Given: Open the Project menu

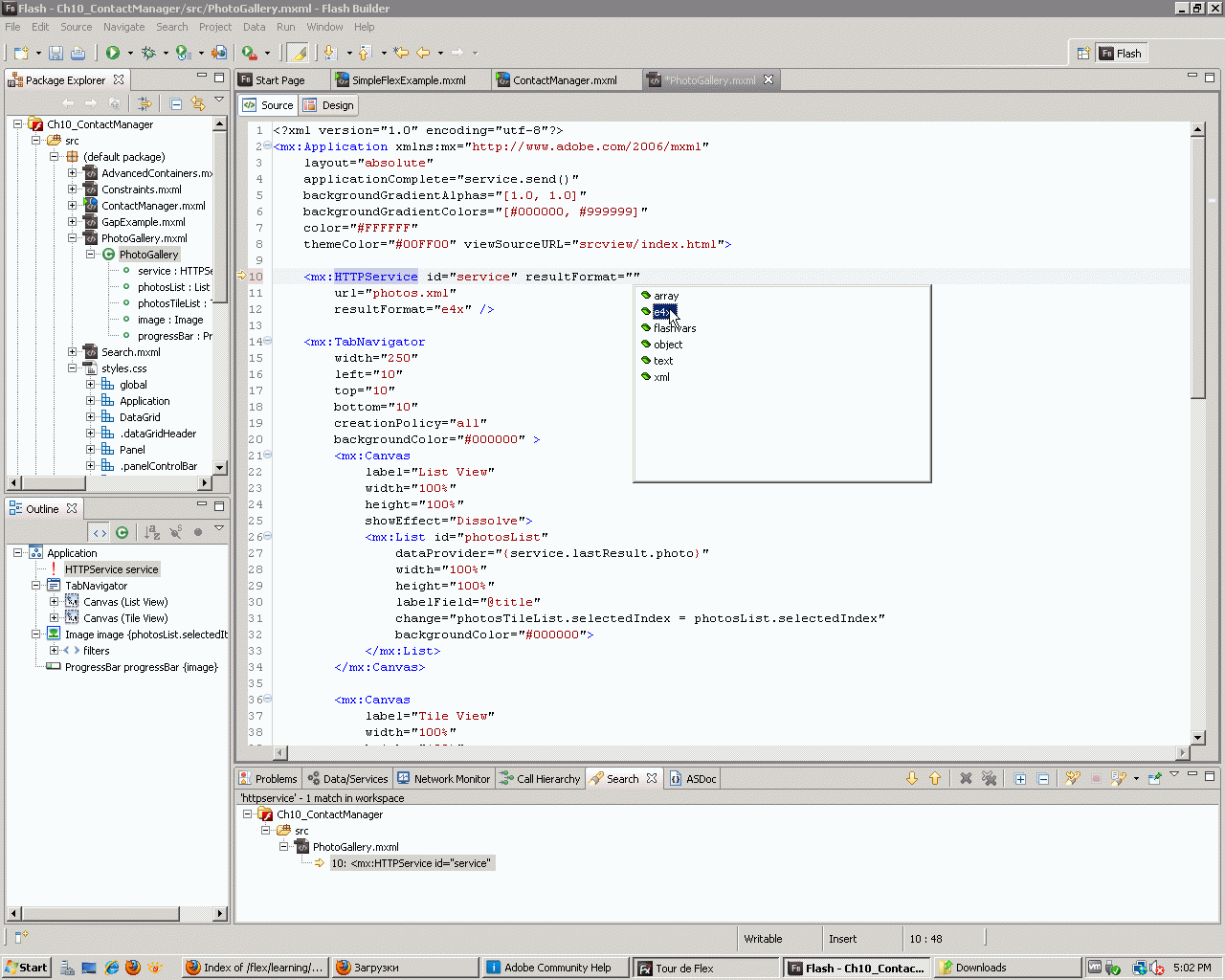Looking at the screenshot, I should [x=215, y=27].
